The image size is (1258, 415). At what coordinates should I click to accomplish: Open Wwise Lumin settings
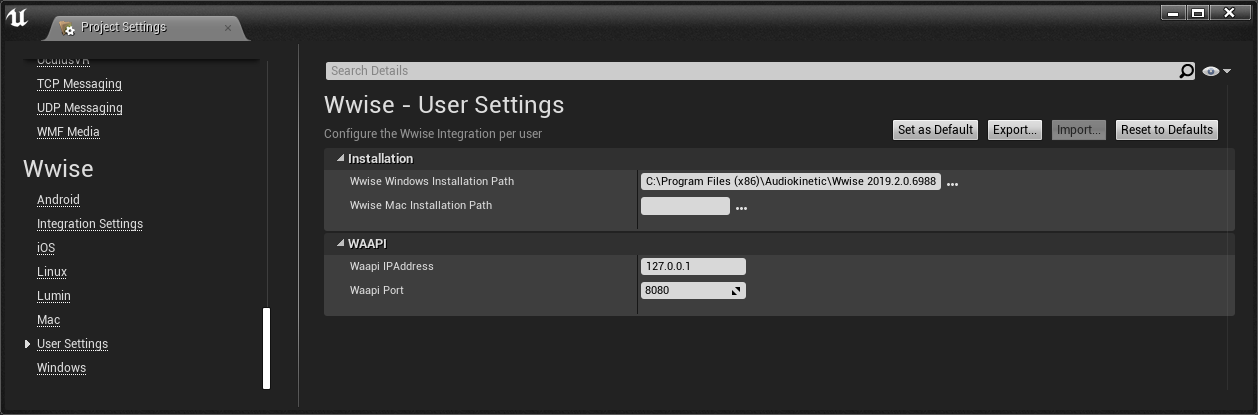[54, 296]
